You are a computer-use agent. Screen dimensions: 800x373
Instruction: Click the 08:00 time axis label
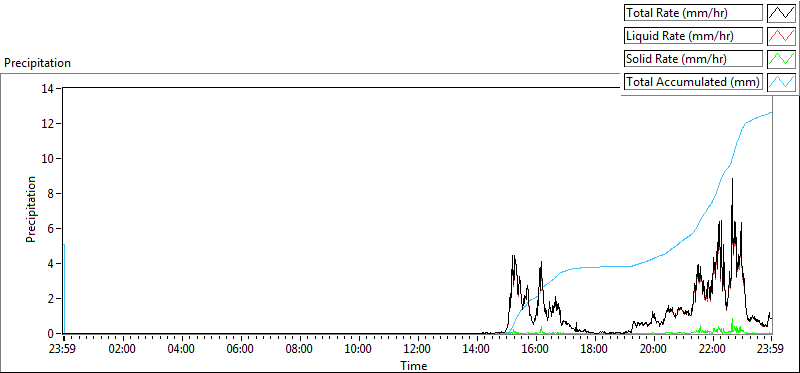tap(299, 350)
